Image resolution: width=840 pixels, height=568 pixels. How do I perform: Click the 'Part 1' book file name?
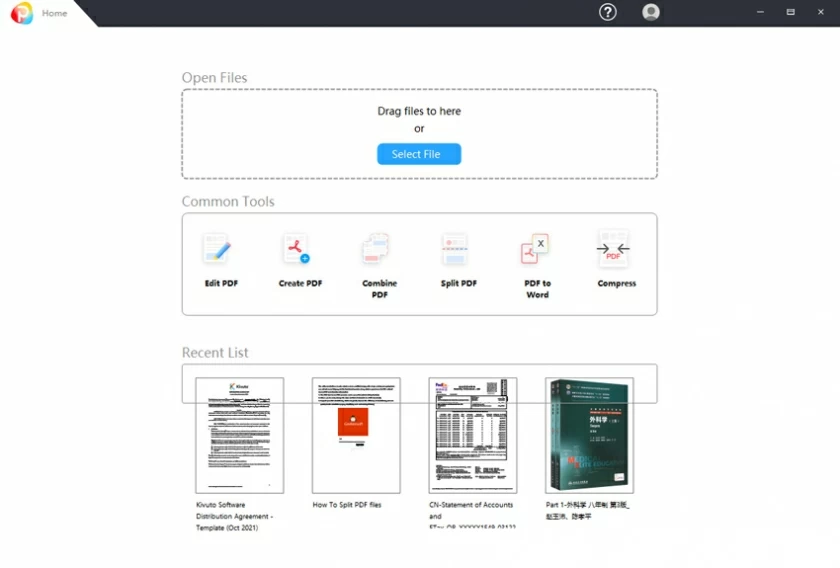588,511
